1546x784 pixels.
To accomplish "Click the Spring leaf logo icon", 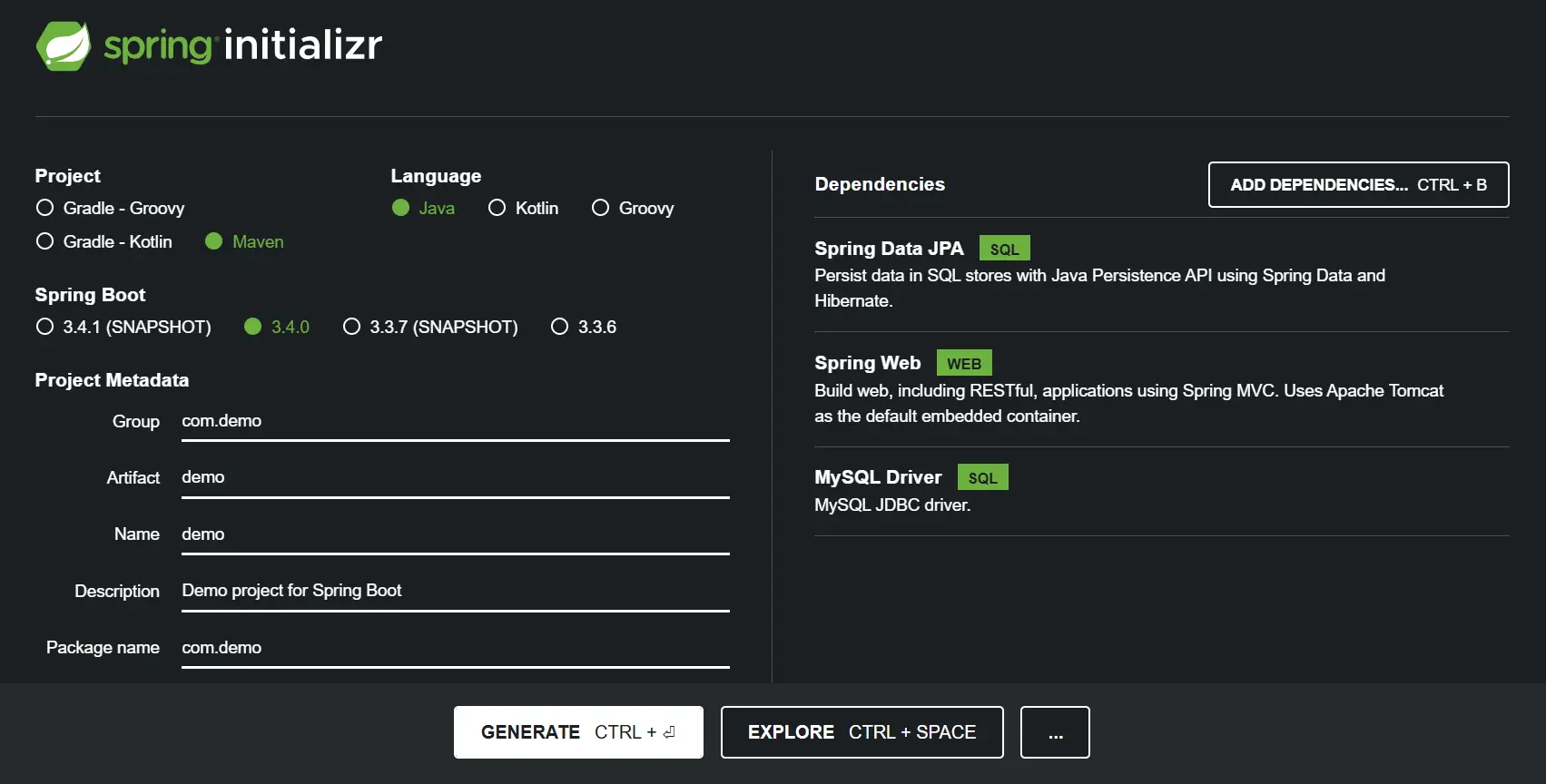I will [64, 45].
